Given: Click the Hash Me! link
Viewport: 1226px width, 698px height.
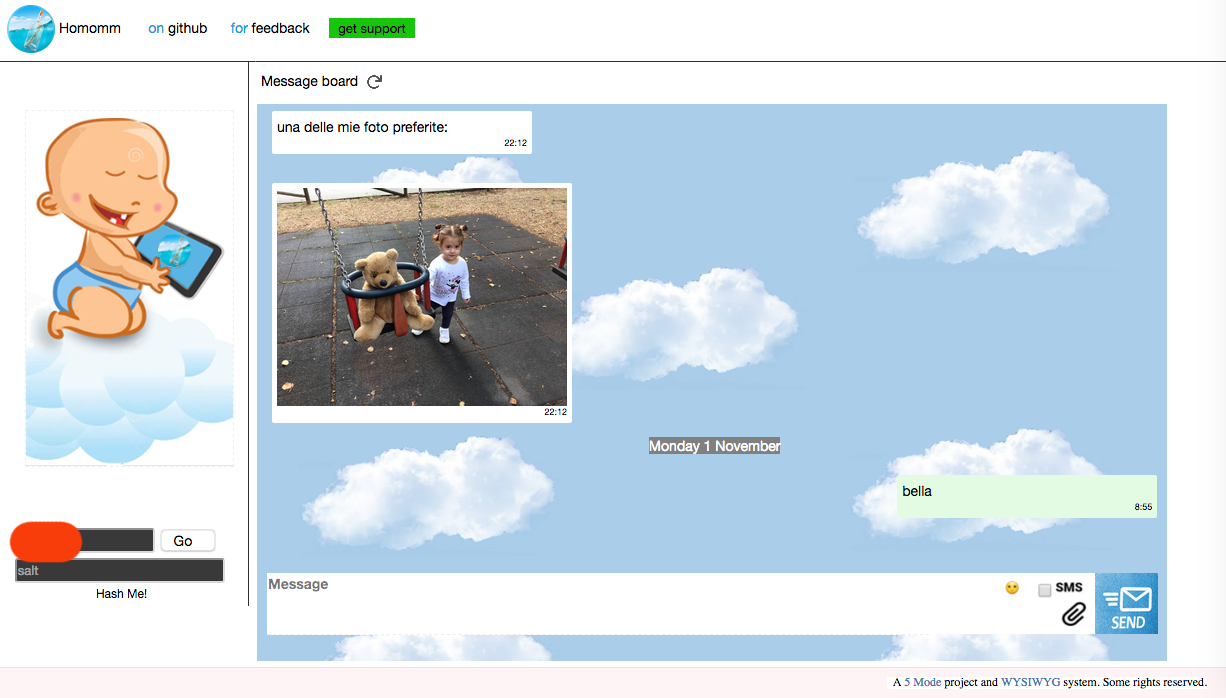Looking at the screenshot, I should (119, 593).
